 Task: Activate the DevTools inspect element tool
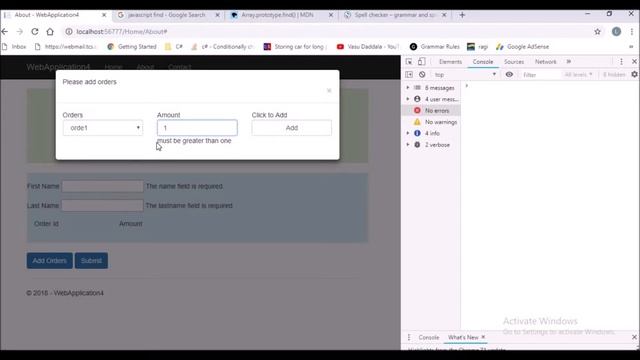point(409,62)
